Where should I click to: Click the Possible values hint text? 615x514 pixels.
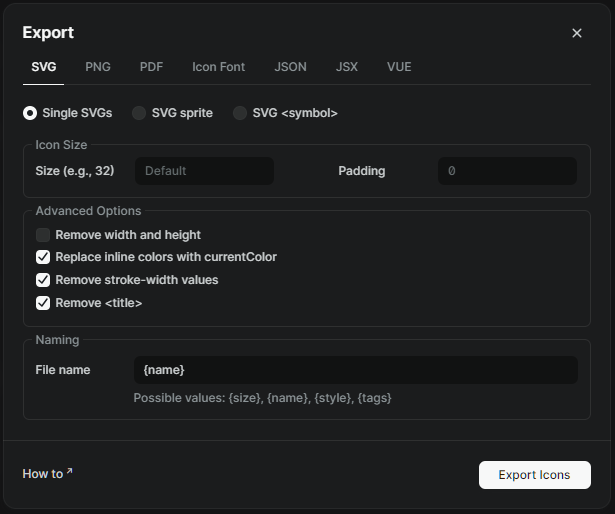(x=262, y=398)
